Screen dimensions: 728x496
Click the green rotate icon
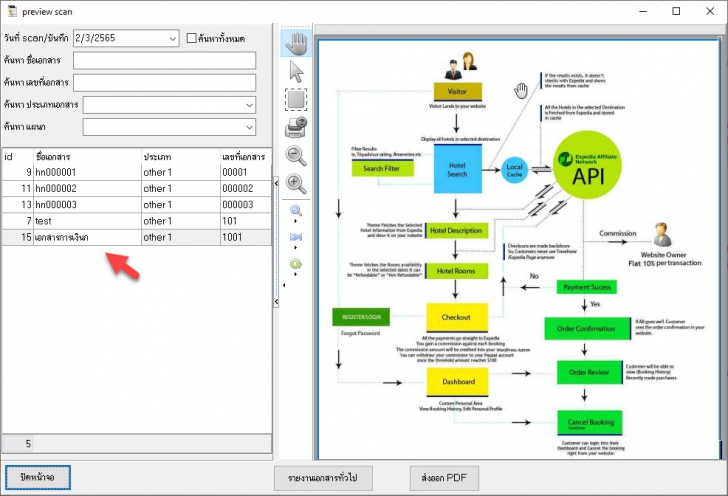click(296, 264)
